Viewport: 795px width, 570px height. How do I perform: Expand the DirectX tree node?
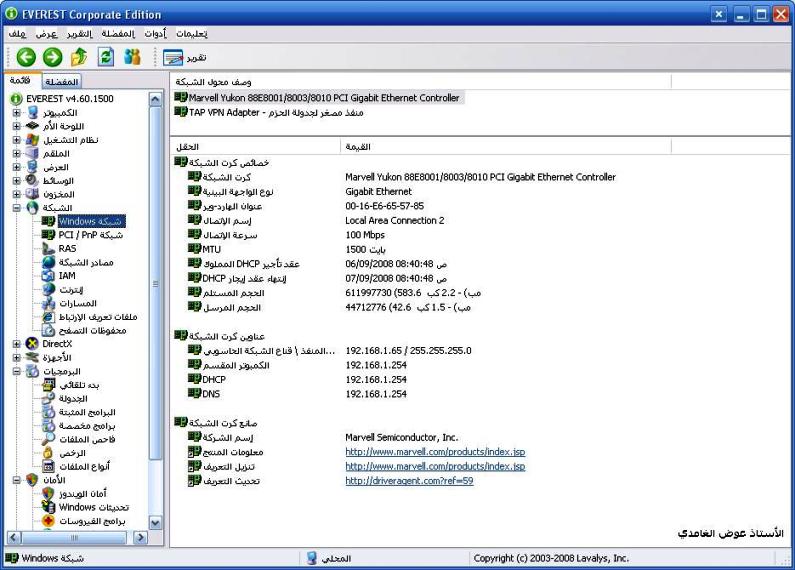click(17, 344)
